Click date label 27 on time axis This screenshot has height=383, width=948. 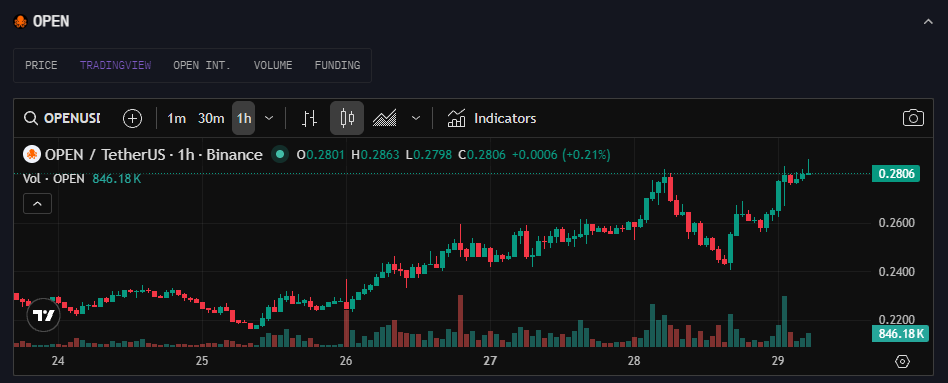tap(490, 361)
